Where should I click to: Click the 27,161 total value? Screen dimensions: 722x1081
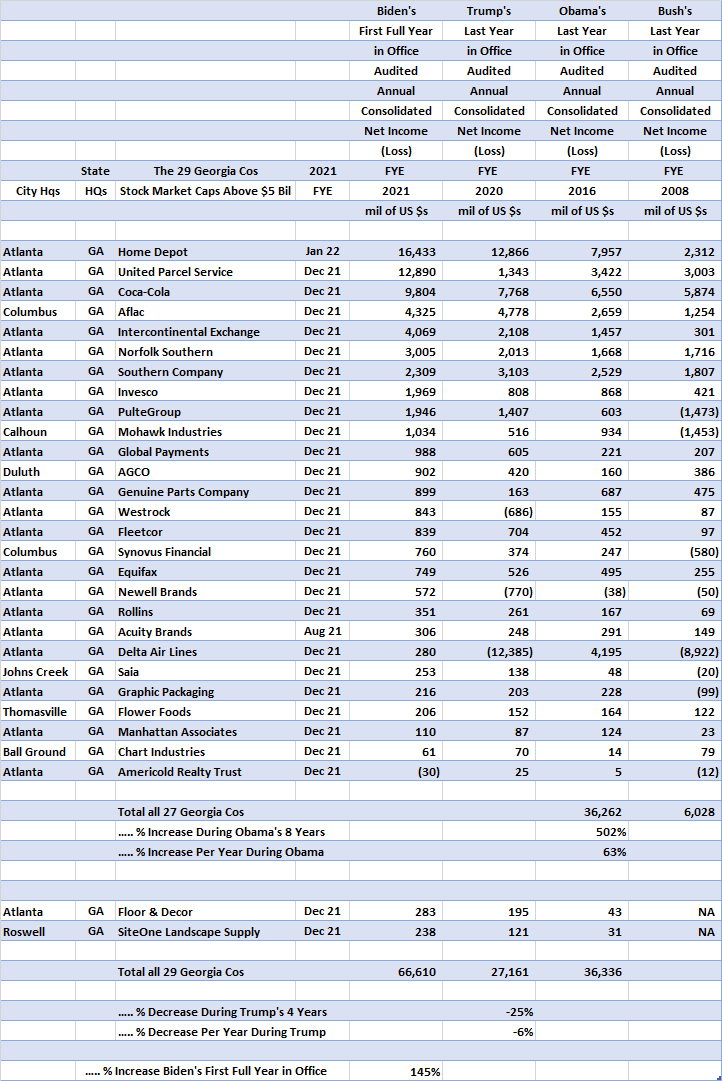pos(510,971)
